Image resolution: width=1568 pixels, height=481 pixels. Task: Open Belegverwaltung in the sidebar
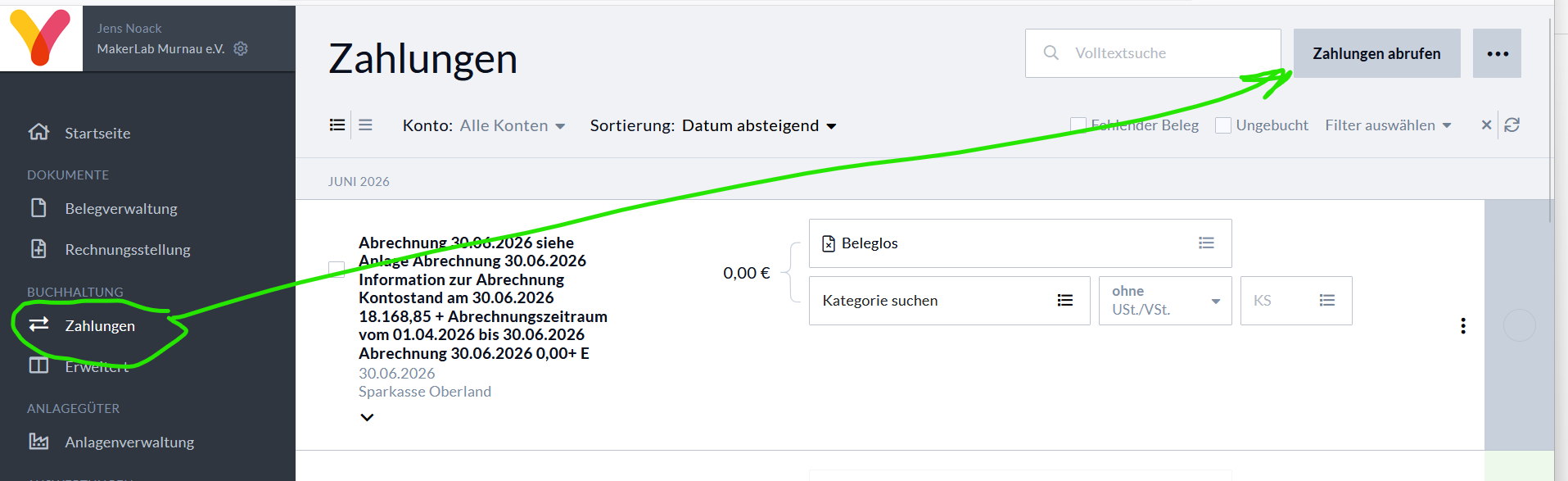point(121,208)
